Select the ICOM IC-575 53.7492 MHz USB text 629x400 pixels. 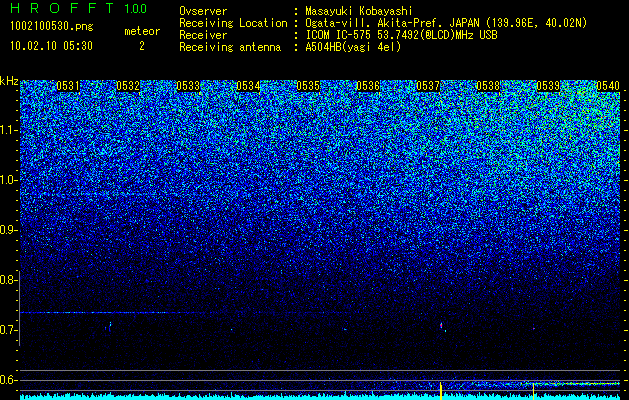(401, 35)
